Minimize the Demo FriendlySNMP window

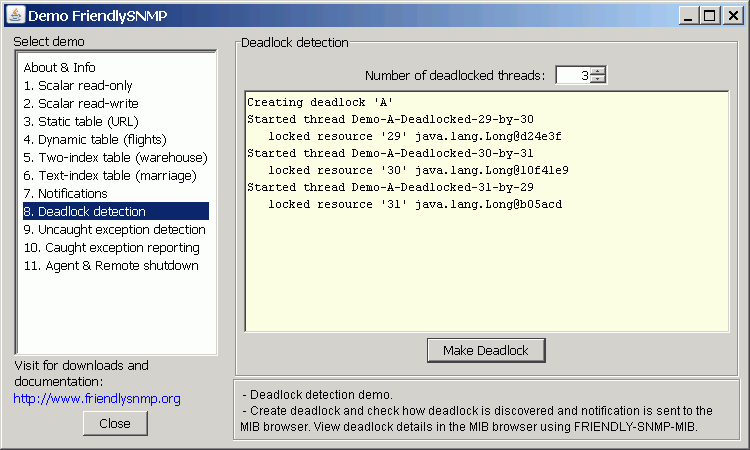pyautogui.click(x=688, y=16)
